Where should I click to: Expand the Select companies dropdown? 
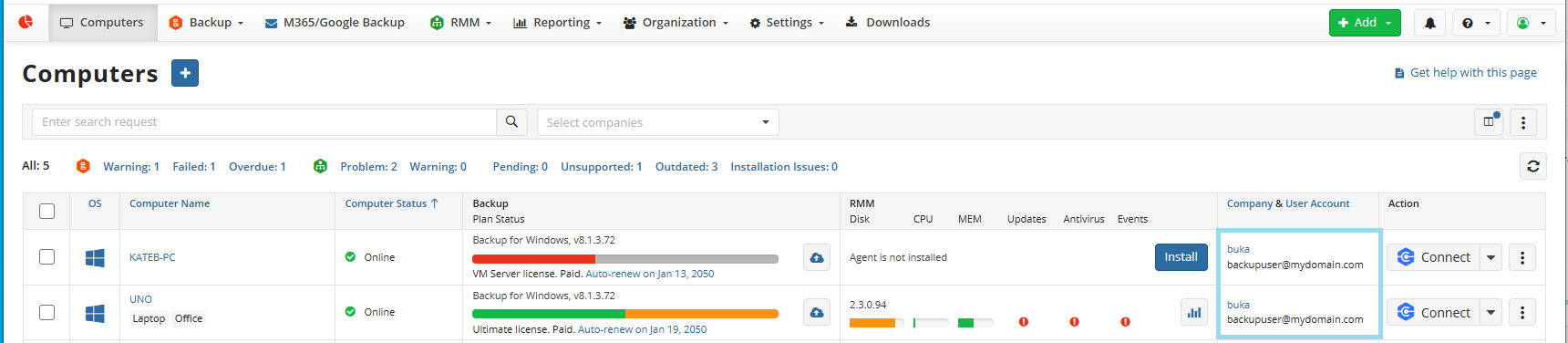657,122
